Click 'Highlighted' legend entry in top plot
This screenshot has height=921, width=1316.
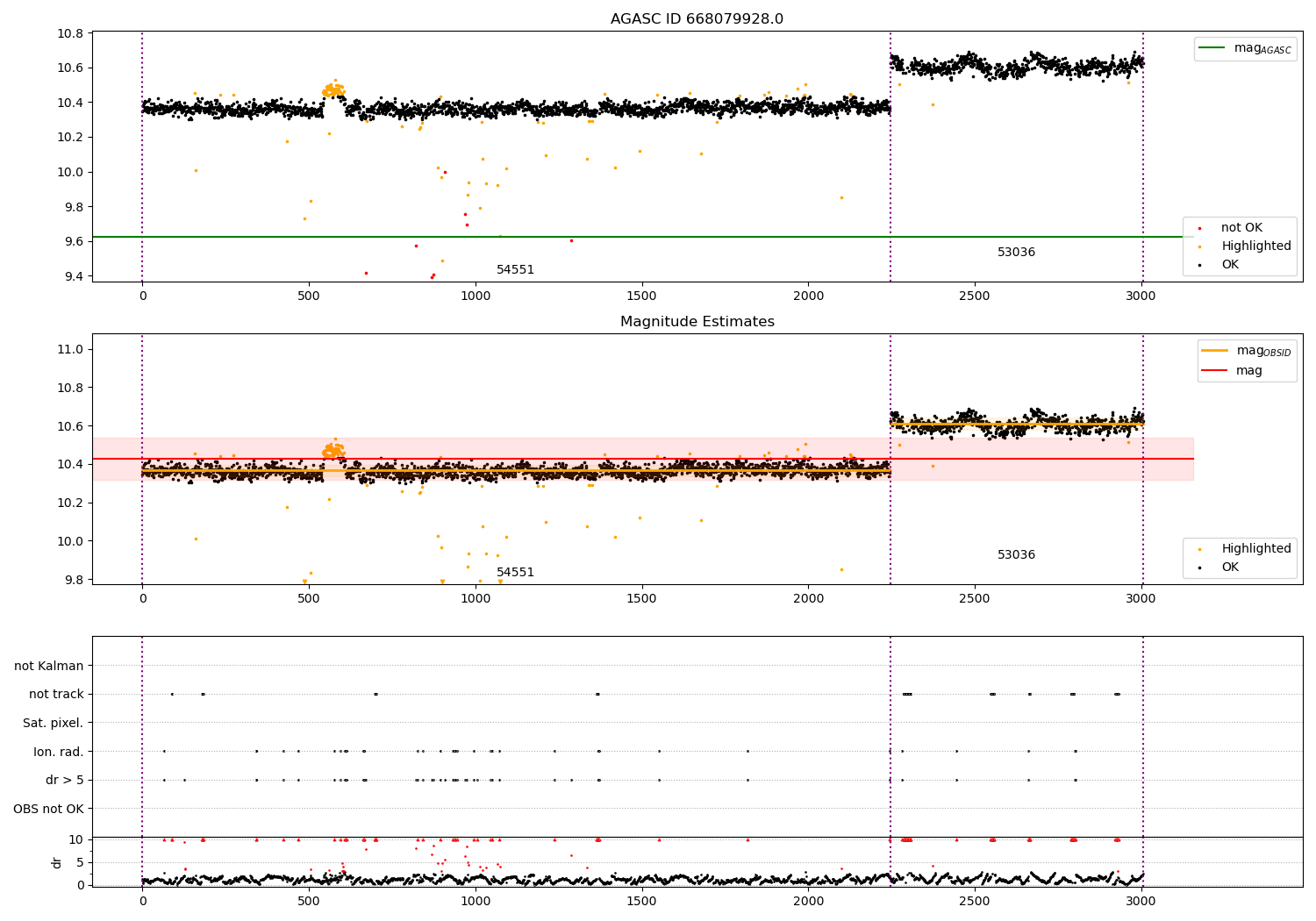click(x=1256, y=246)
